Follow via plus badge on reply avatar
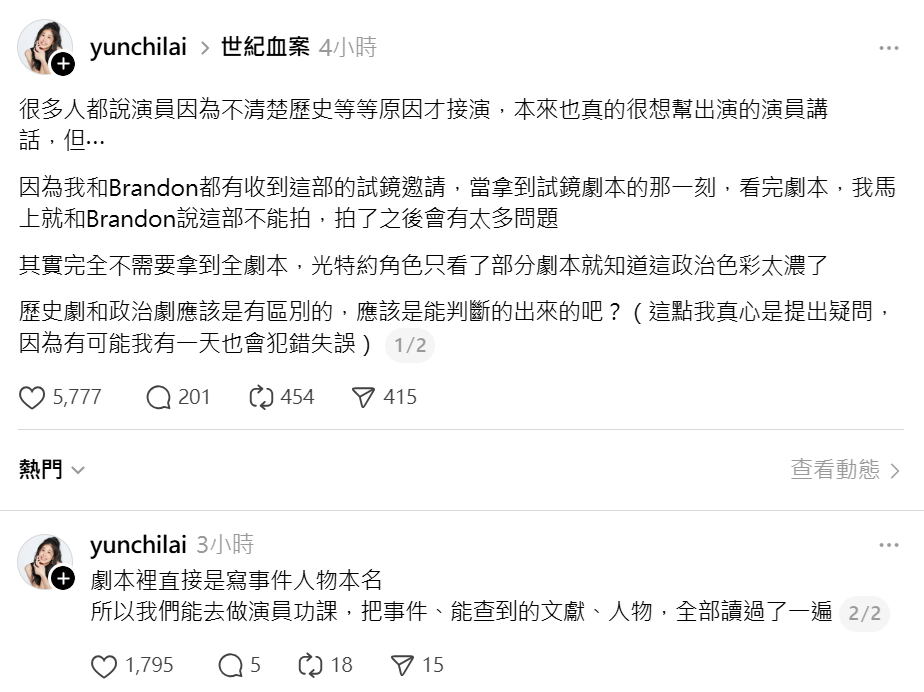924x692 pixels. point(63,579)
